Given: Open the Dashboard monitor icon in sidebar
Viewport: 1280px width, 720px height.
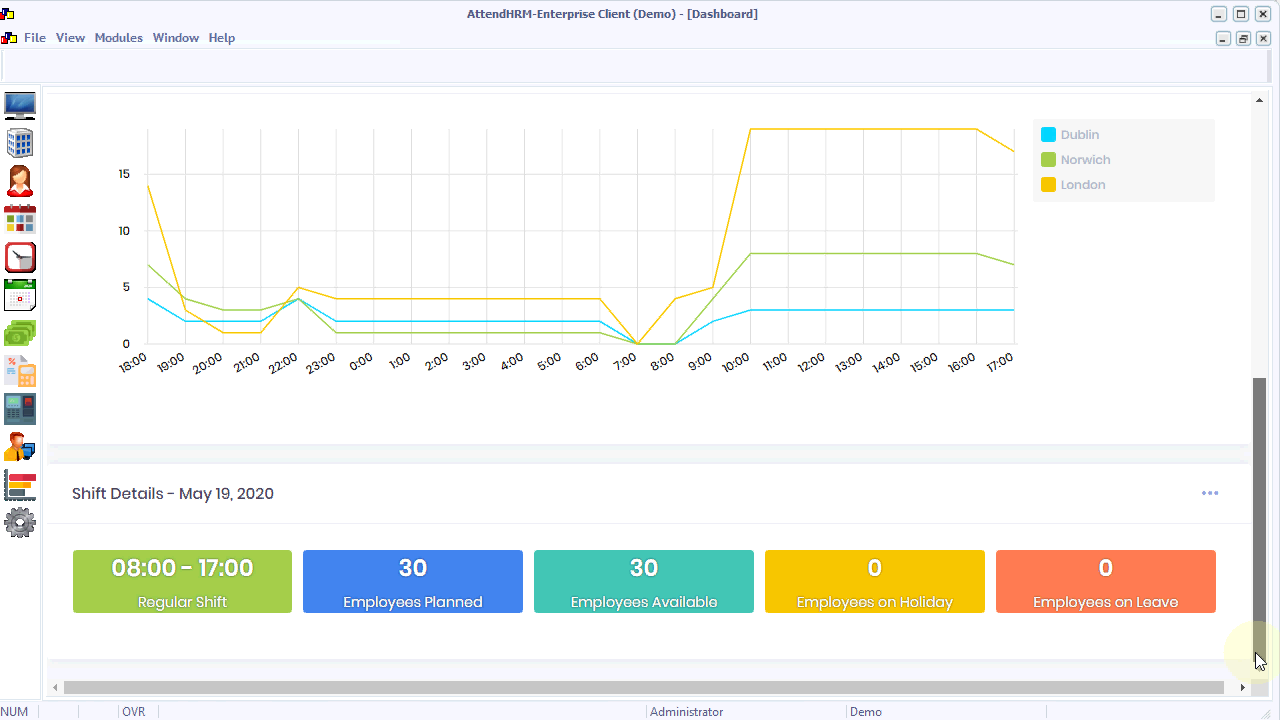Looking at the screenshot, I should (20, 106).
